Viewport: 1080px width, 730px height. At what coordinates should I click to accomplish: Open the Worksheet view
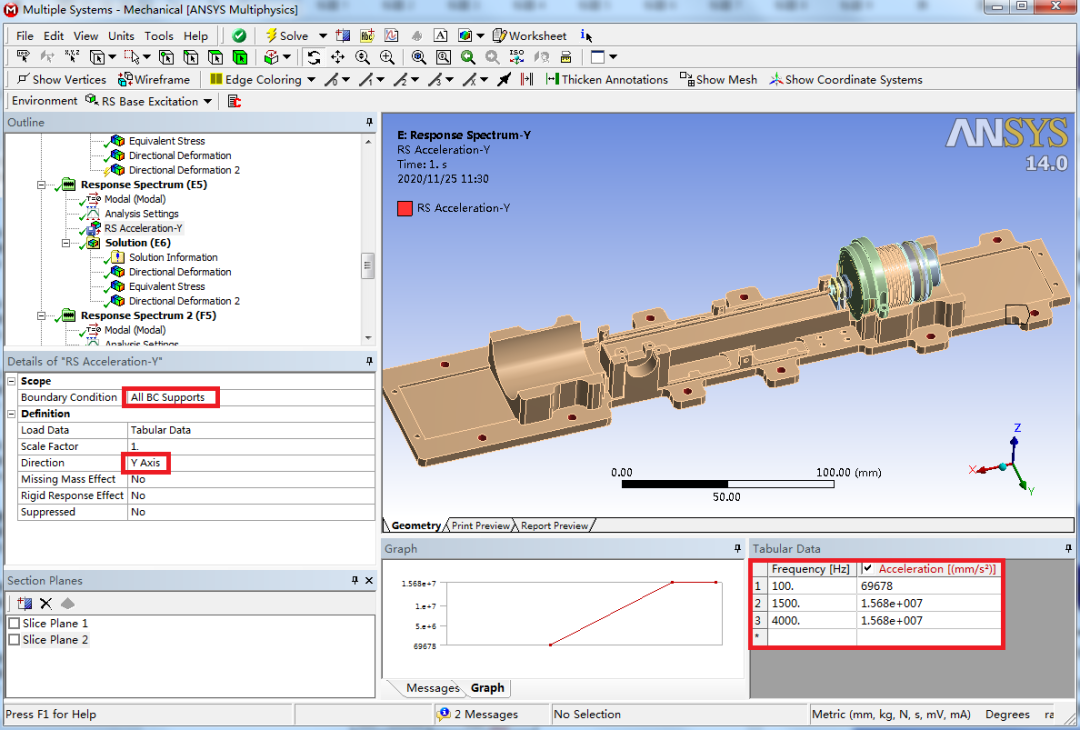tap(530, 35)
